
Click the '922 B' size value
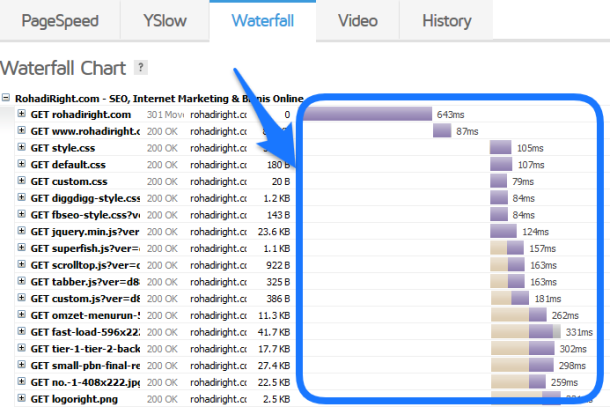278,265
